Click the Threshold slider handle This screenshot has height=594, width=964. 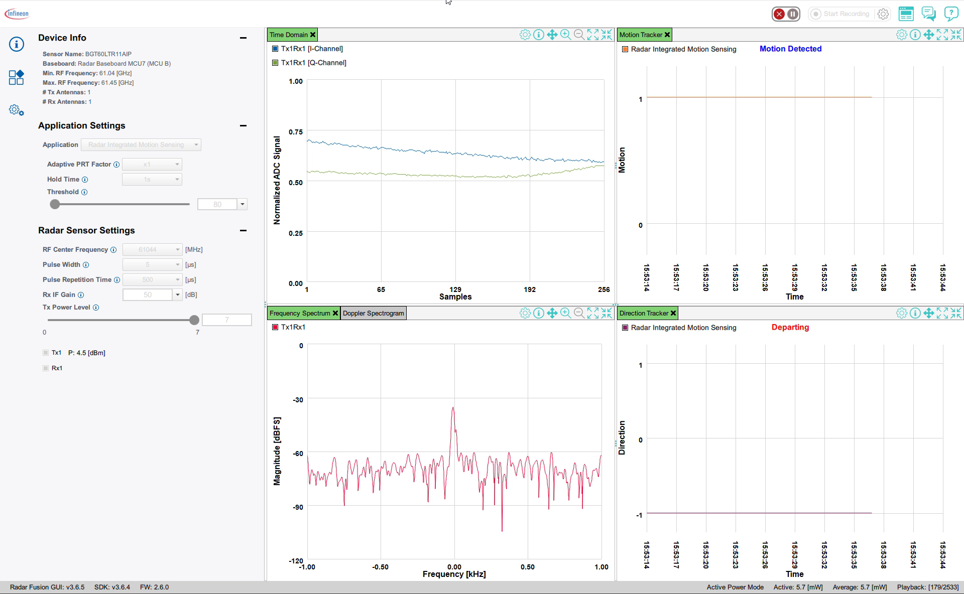coord(55,204)
